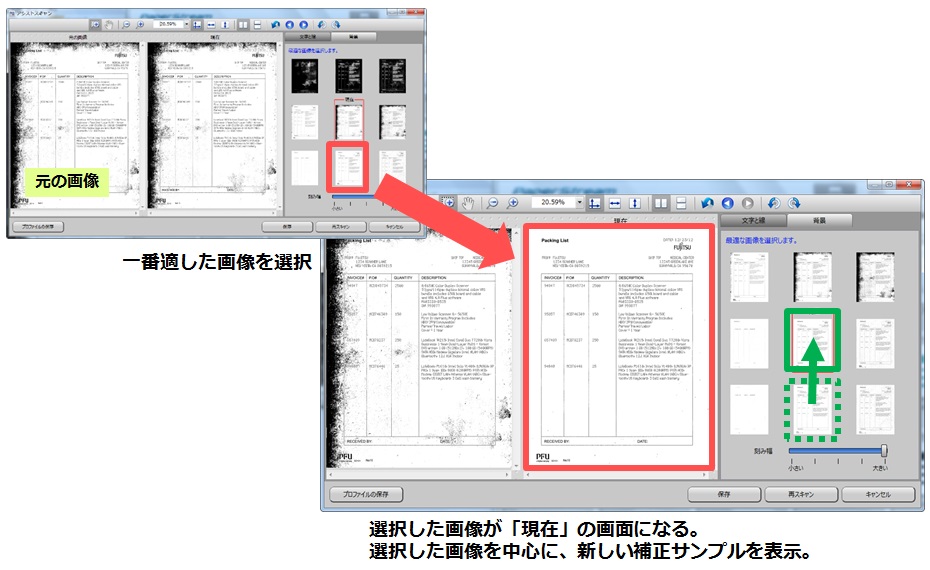Select middle-left faint sample thumbnail in front window
This screenshot has width=930, height=570.
coord(749,343)
